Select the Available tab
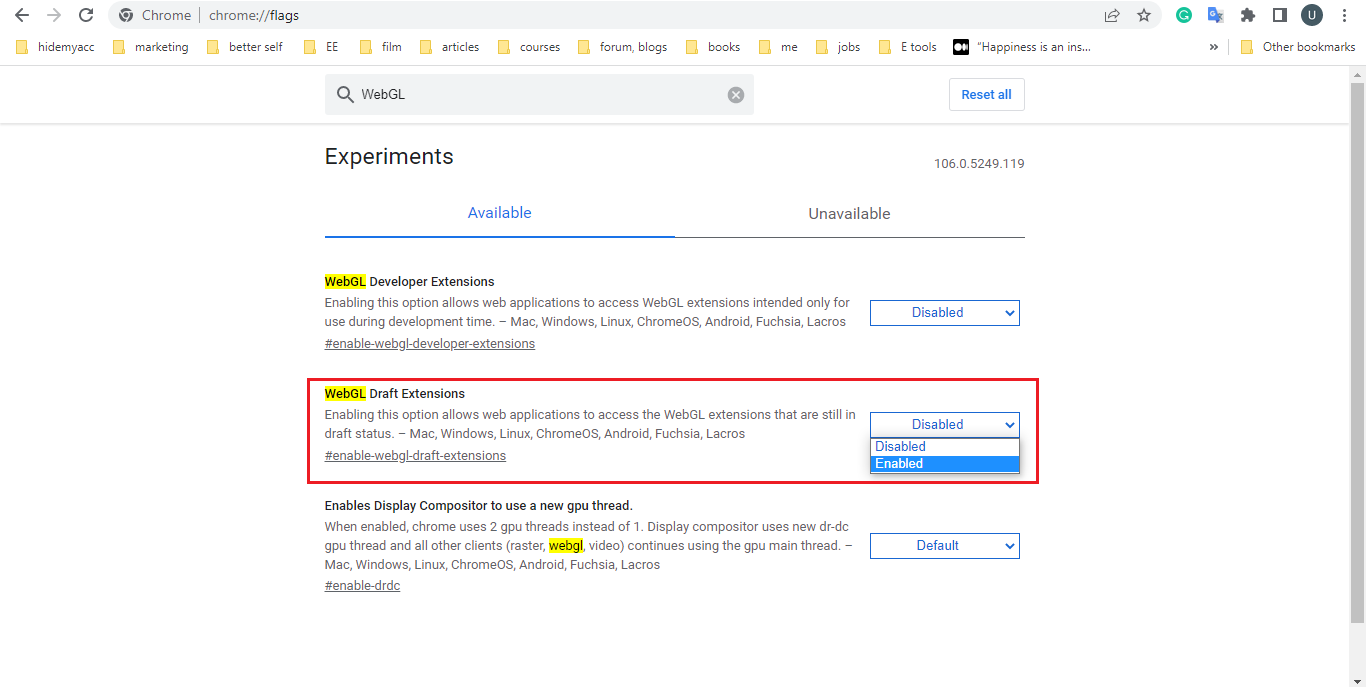This screenshot has width=1366, height=687. point(499,213)
